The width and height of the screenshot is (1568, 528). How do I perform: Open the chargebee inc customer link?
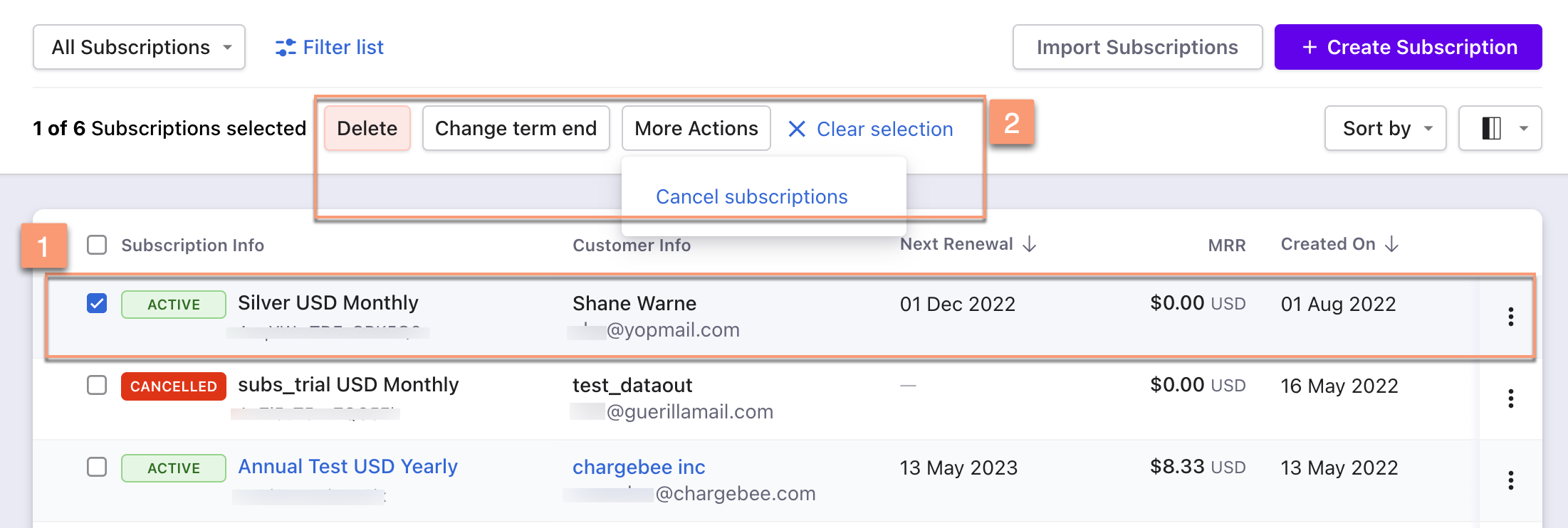[x=639, y=468]
